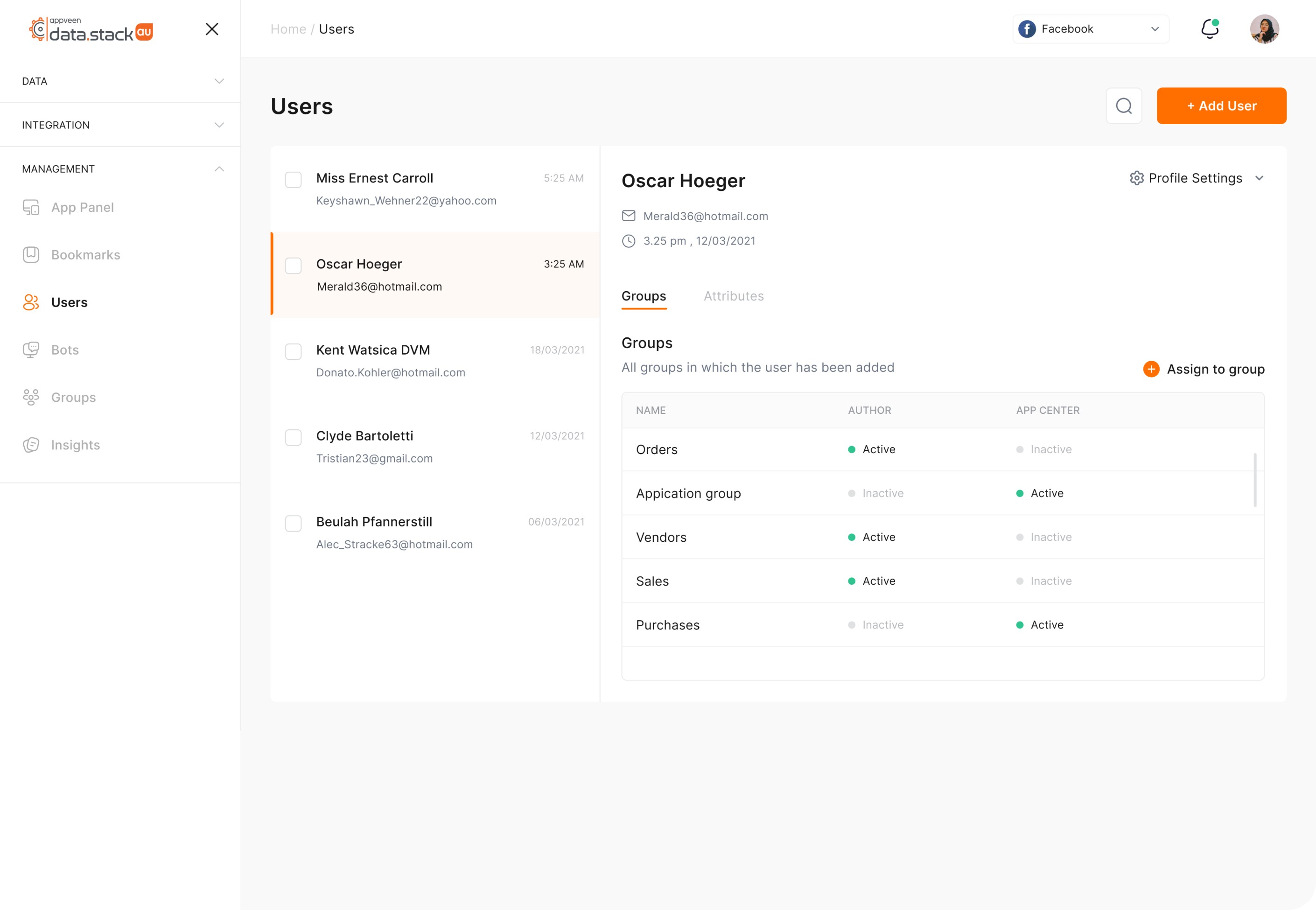
Task: Expand Profile Settings dropdown for Oscar Hoeger
Action: (x=1260, y=178)
